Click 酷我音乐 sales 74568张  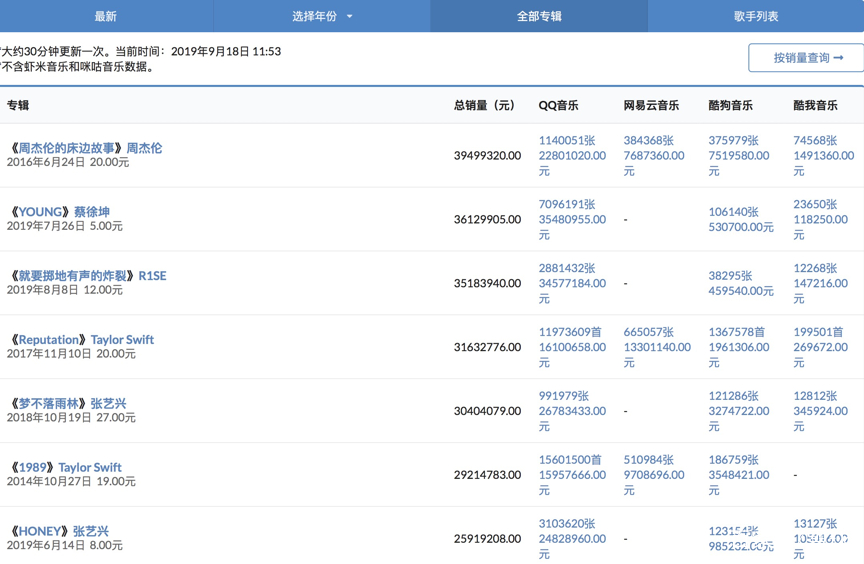click(815, 140)
